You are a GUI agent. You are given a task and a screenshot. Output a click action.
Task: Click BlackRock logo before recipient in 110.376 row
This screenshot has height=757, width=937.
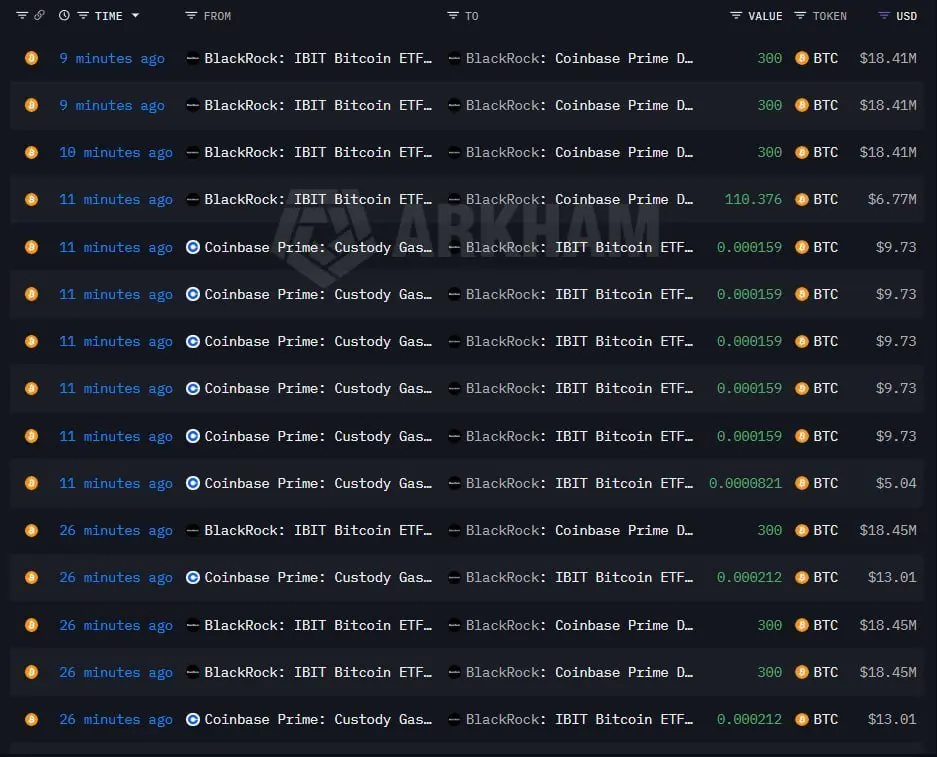pyautogui.click(x=454, y=200)
